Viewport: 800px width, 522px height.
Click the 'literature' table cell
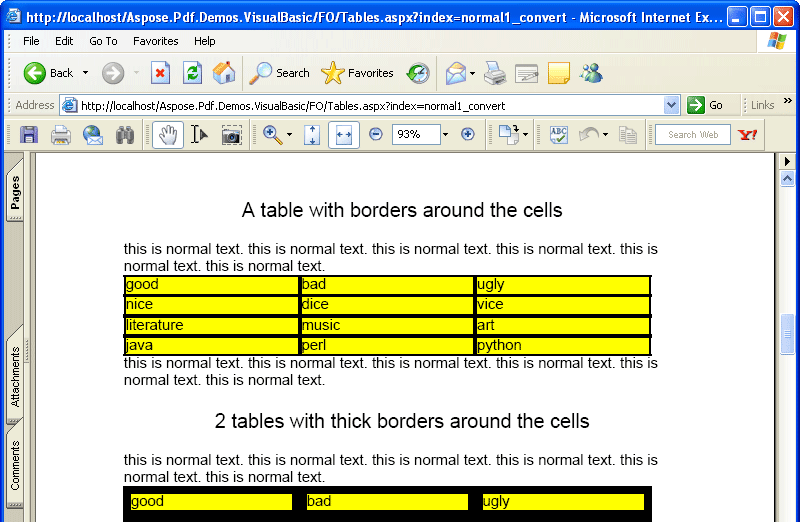(x=211, y=326)
